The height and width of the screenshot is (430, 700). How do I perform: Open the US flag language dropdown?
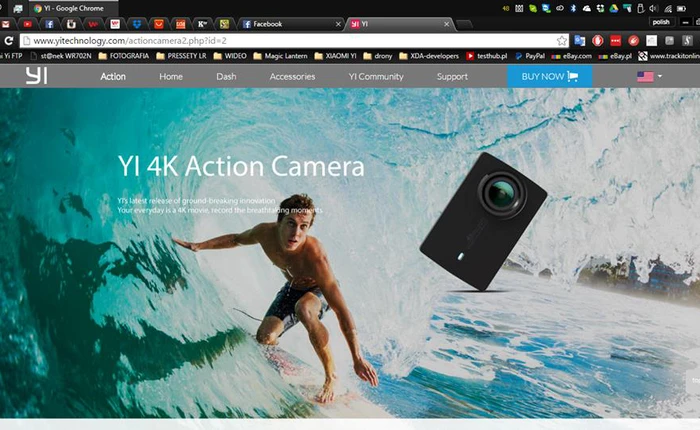650,76
